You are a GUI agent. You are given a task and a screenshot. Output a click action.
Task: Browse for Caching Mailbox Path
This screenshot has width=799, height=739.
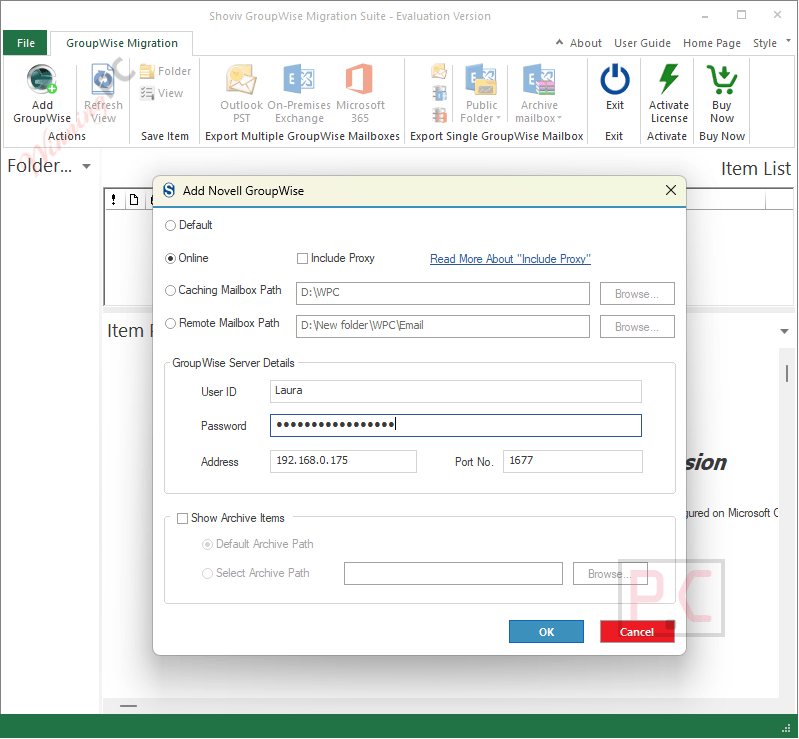pyautogui.click(x=637, y=294)
